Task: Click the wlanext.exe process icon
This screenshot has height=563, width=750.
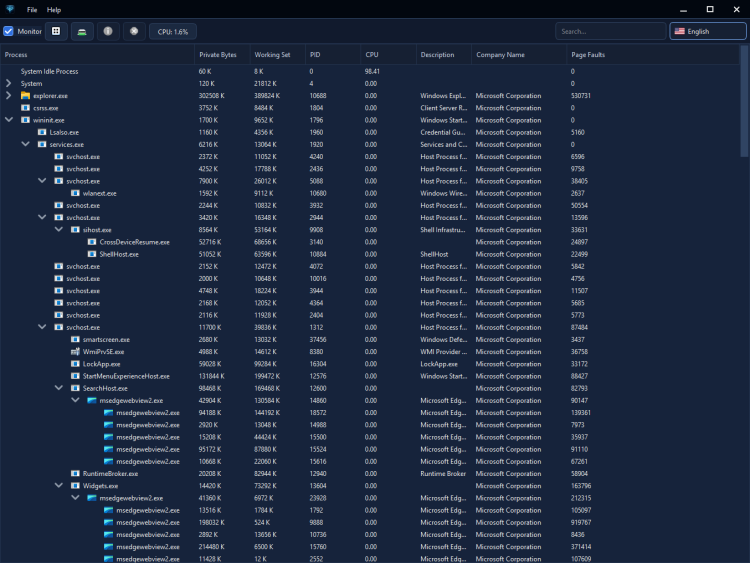Action: pyautogui.click(x=75, y=193)
